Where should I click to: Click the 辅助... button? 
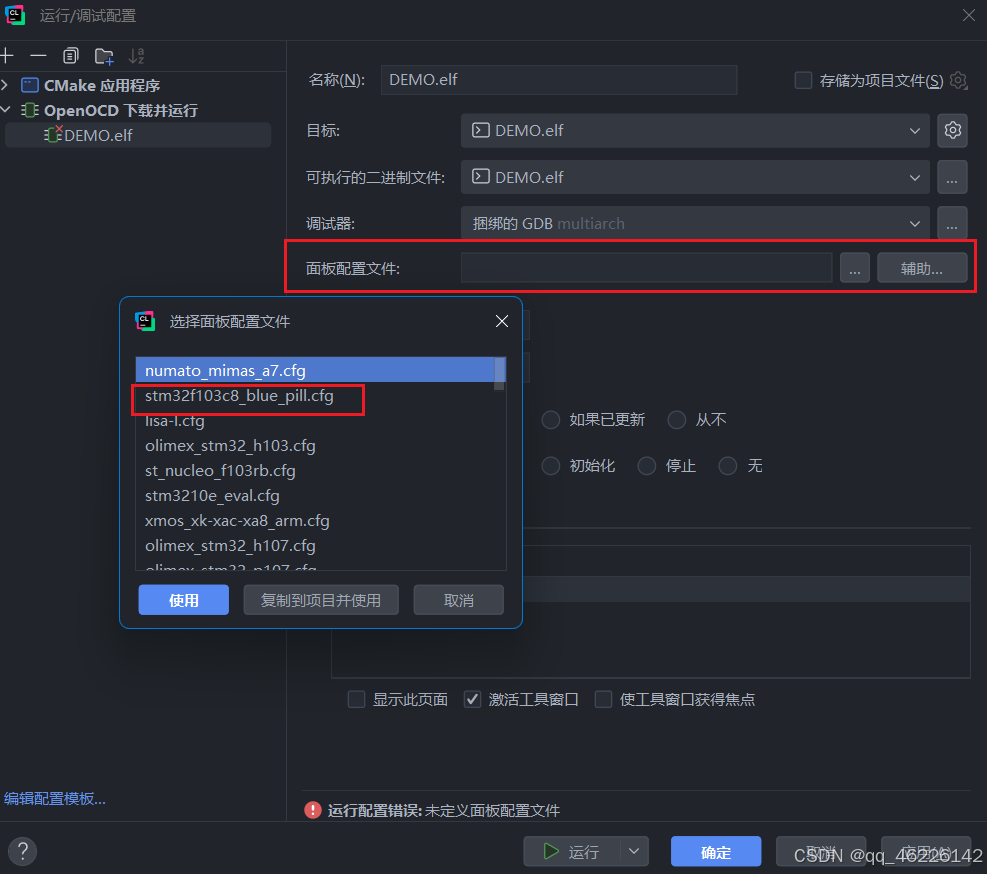[x=922, y=268]
